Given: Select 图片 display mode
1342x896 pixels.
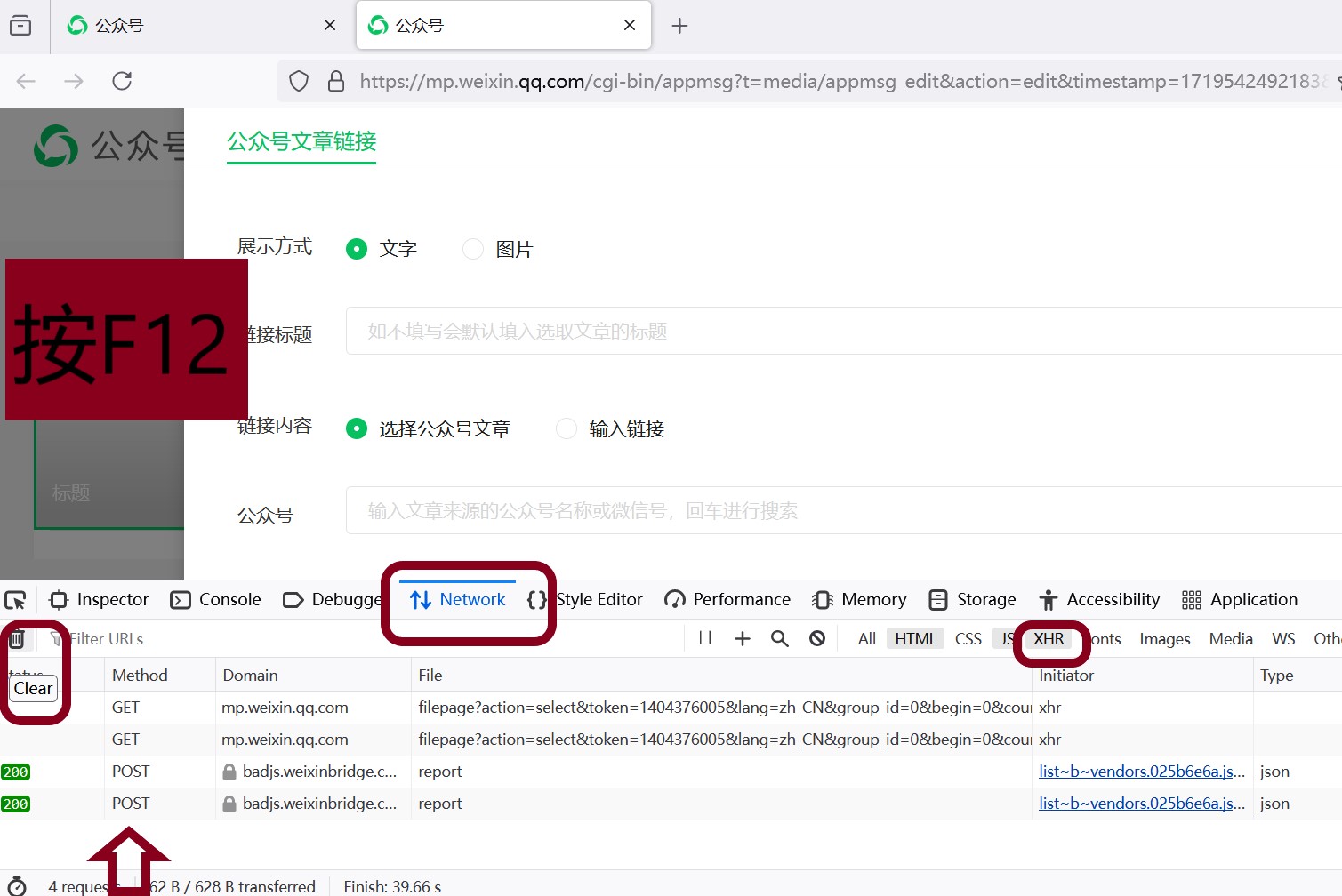Looking at the screenshot, I should (x=473, y=249).
